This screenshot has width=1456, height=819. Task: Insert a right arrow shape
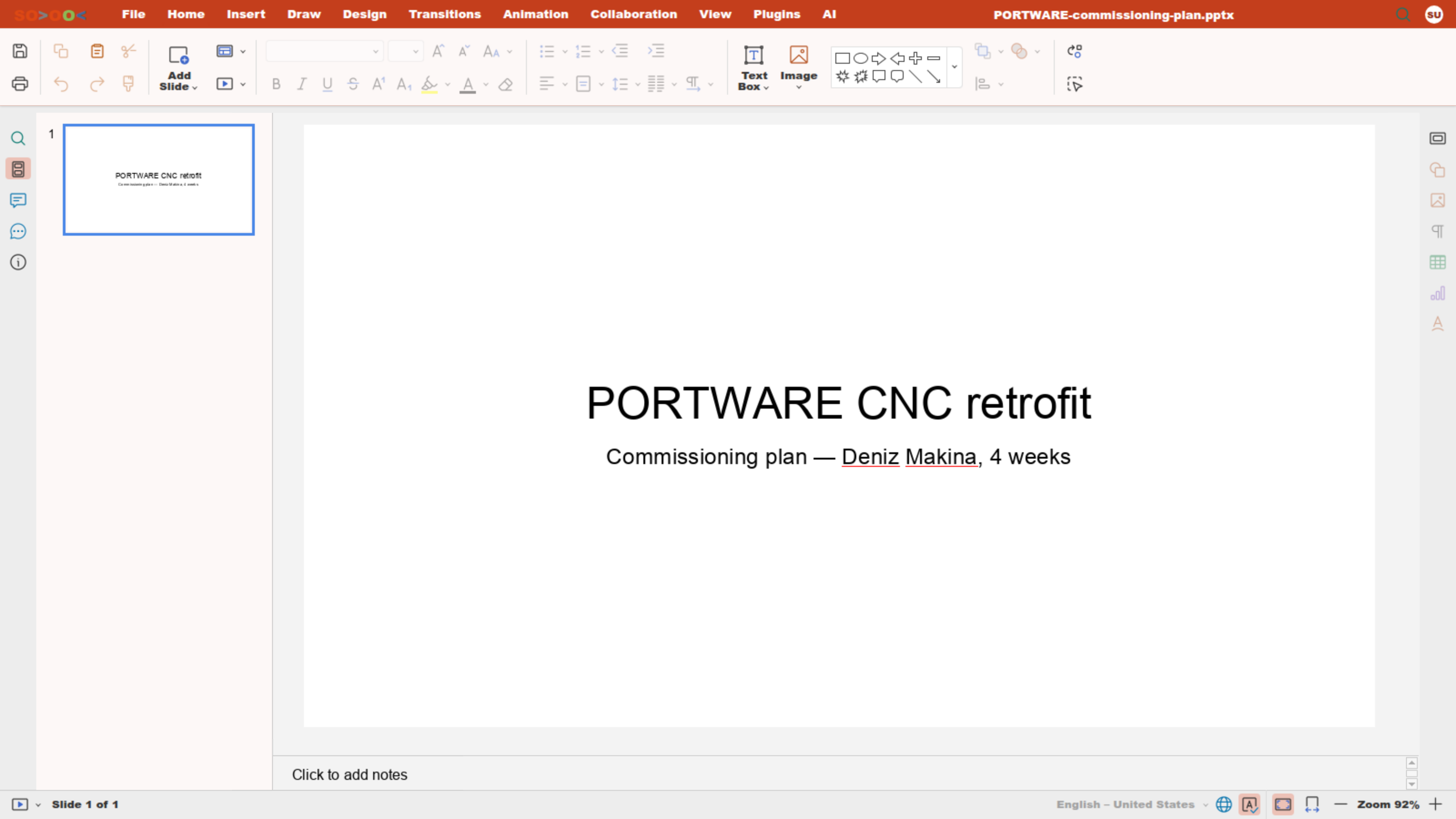coord(878,58)
